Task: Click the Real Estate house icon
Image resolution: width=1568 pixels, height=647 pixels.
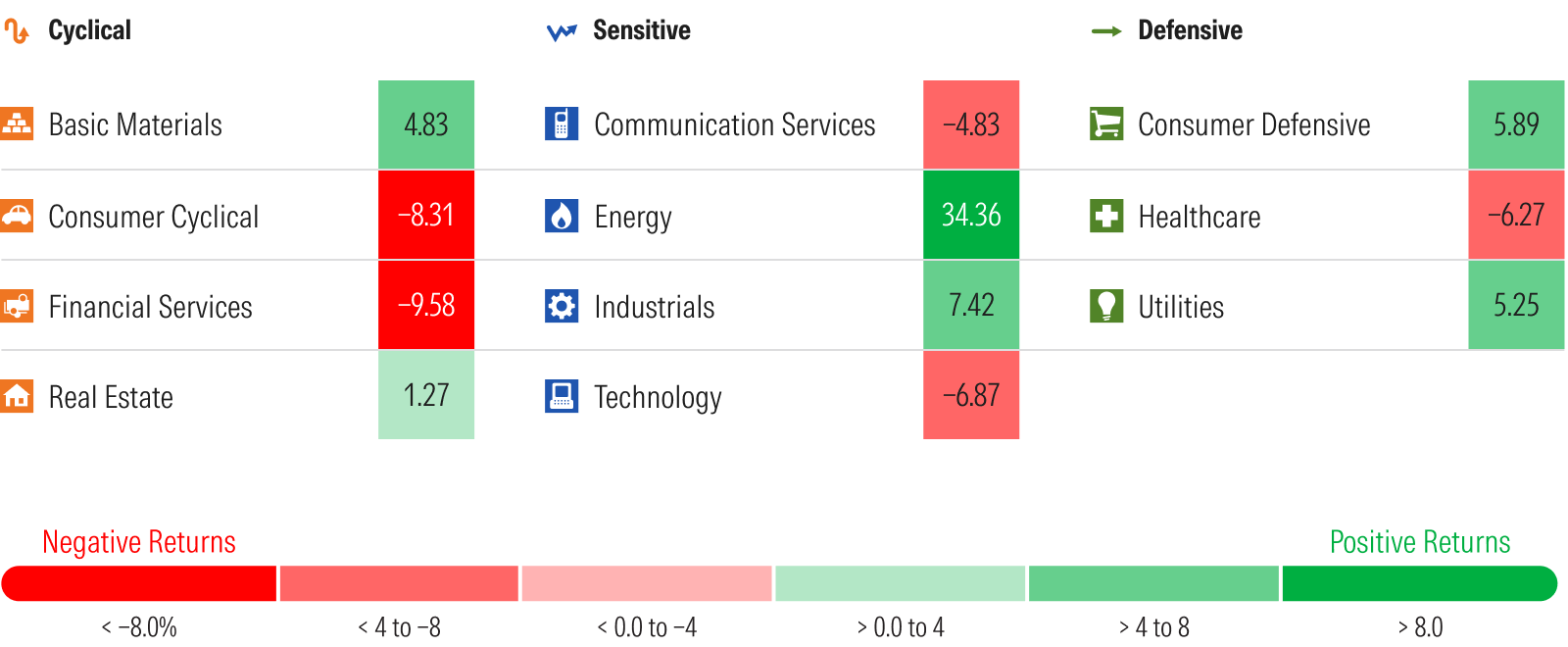Action: (x=17, y=396)
